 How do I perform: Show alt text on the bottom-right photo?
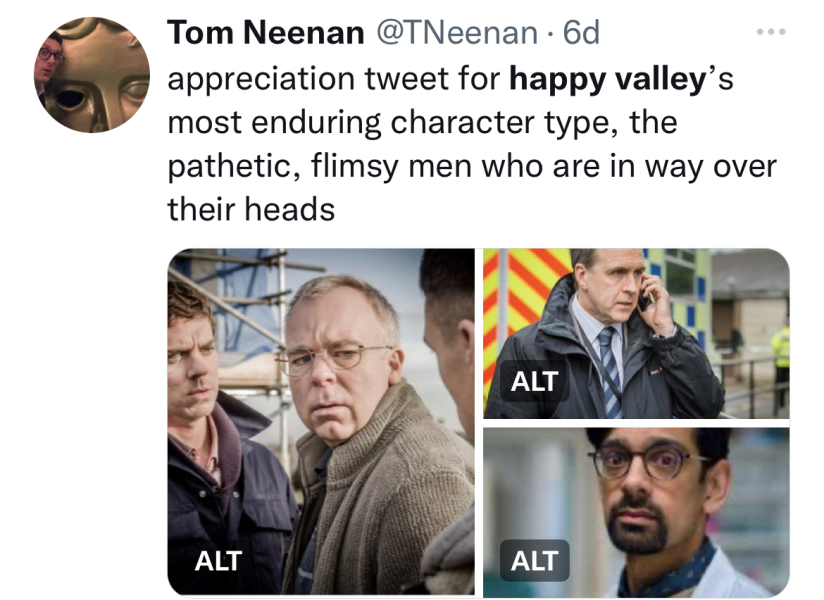534,560
